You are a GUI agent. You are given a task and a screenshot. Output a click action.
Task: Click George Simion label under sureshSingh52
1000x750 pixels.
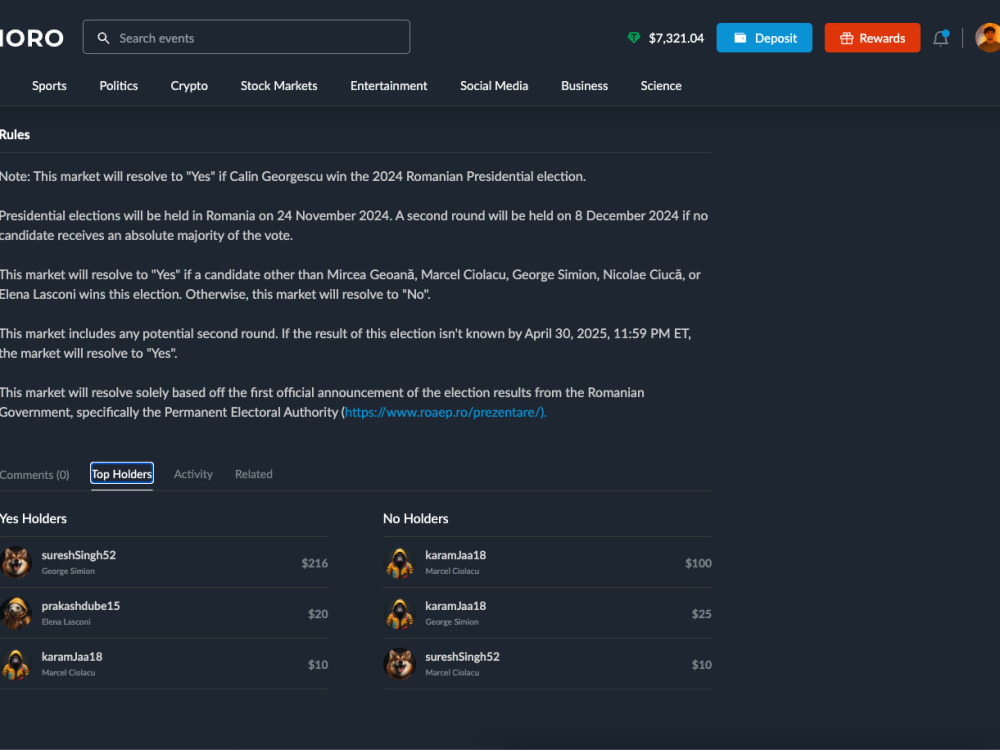point(68,571)
